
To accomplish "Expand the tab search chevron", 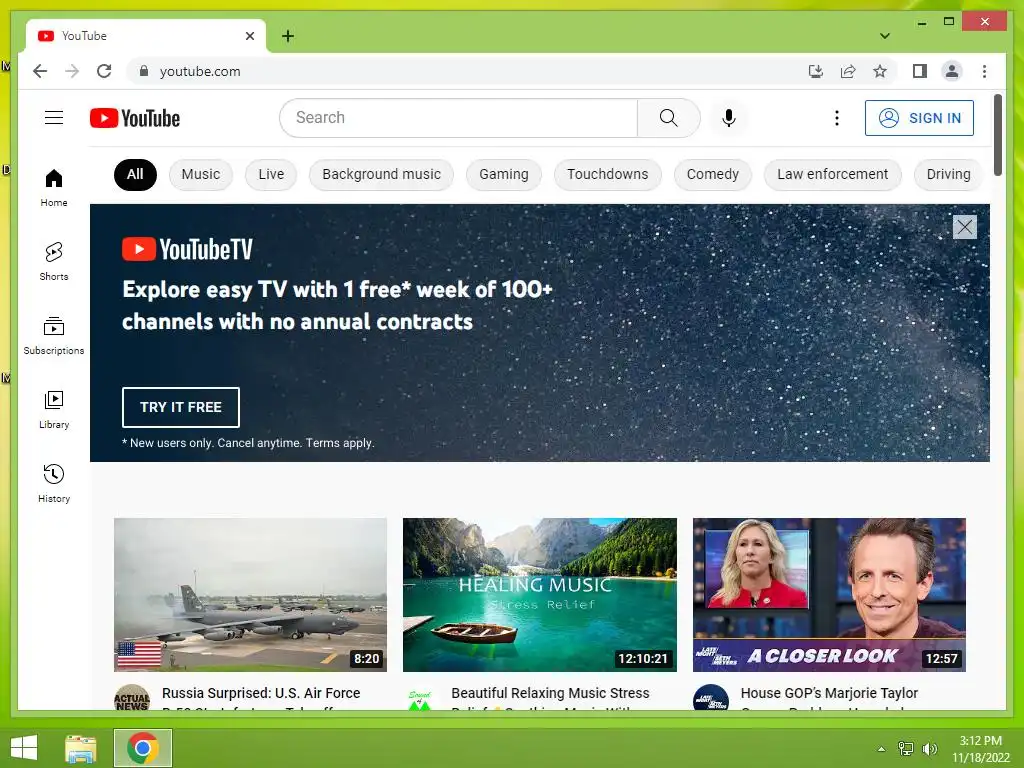I will click(x=885, y=36).
